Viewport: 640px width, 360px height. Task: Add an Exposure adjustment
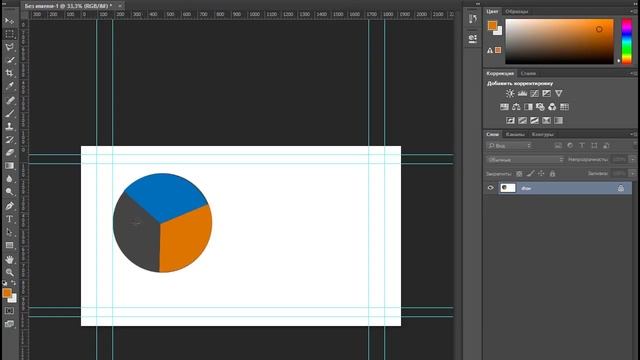click(546, 93)
